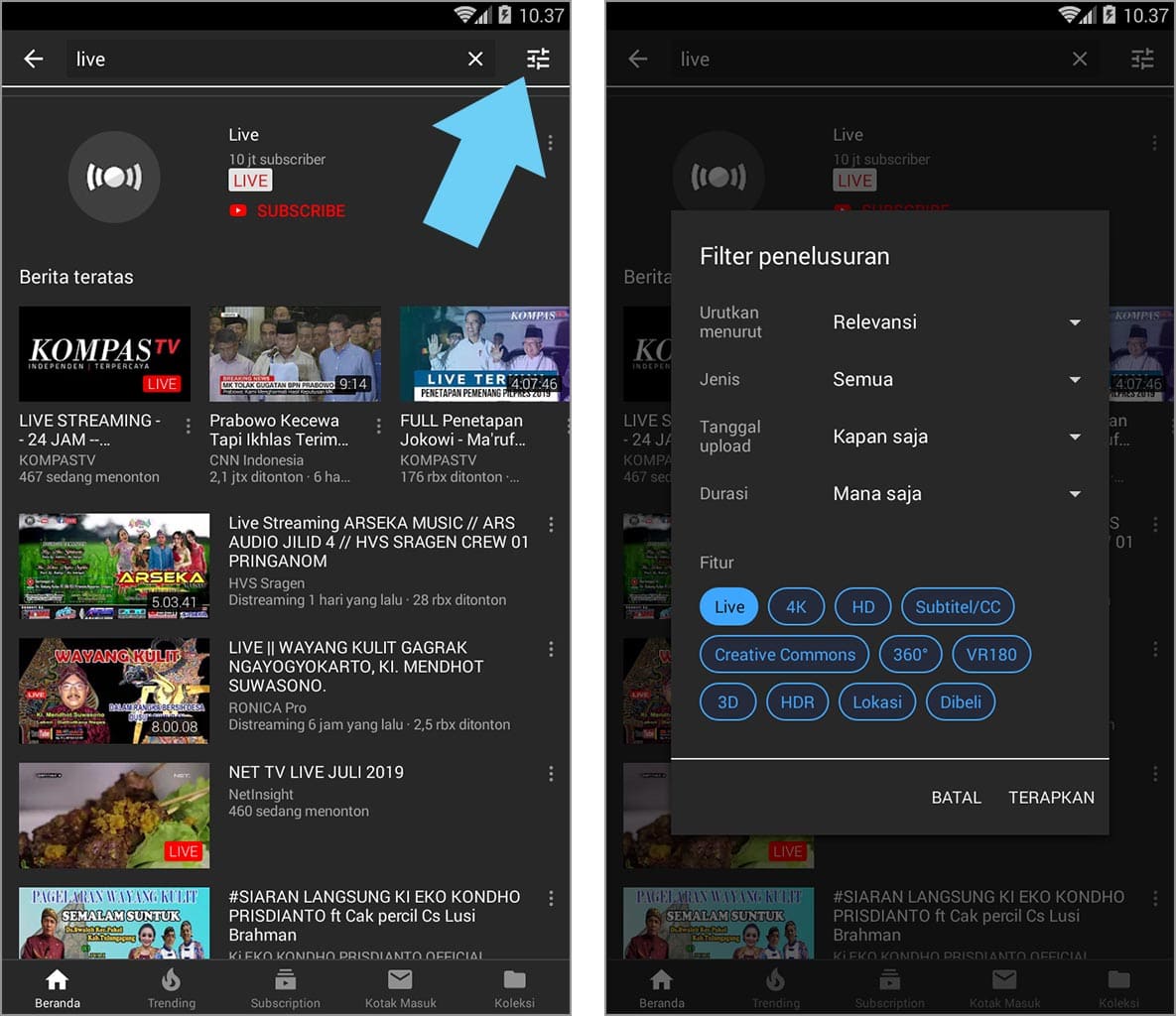Tap SUBSCRIBE on the Live channel
1176x1016 pixels.
[297, 210]
